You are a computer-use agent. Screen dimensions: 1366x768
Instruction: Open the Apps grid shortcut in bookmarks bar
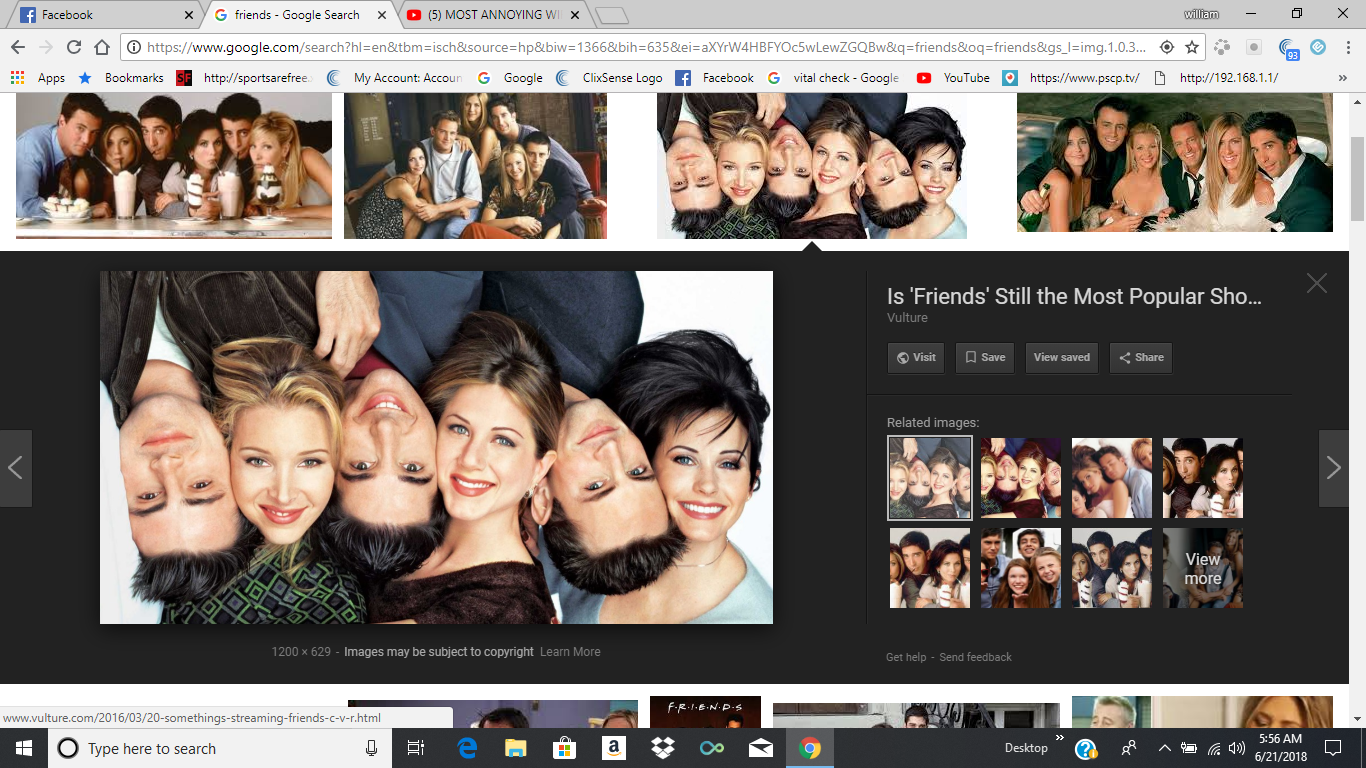(38, 78)
